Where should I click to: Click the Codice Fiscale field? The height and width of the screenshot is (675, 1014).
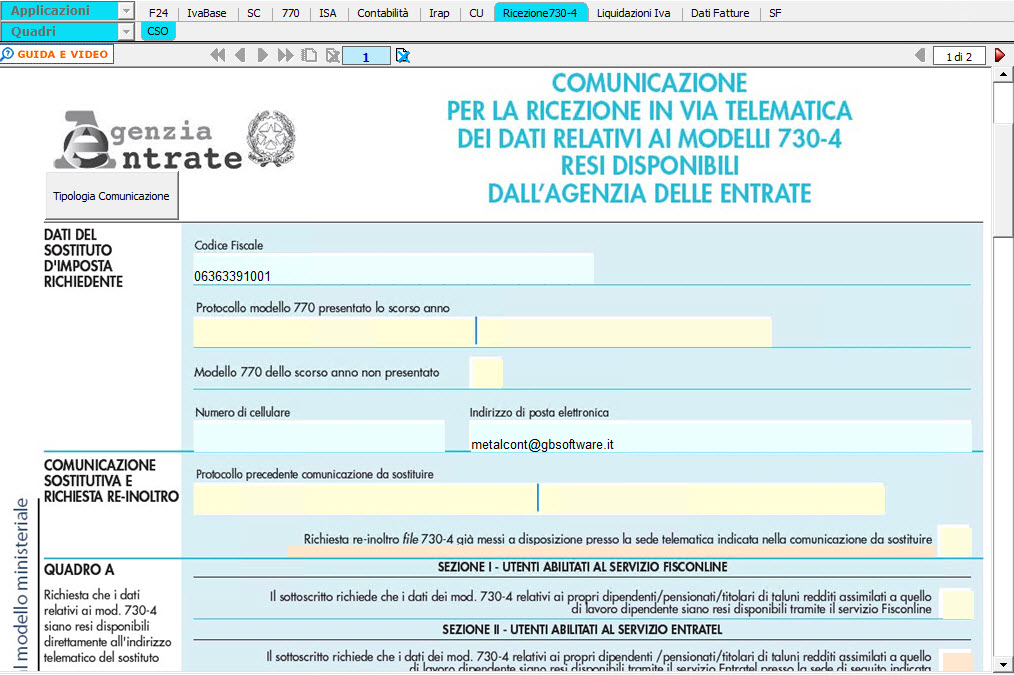(393, 268)
